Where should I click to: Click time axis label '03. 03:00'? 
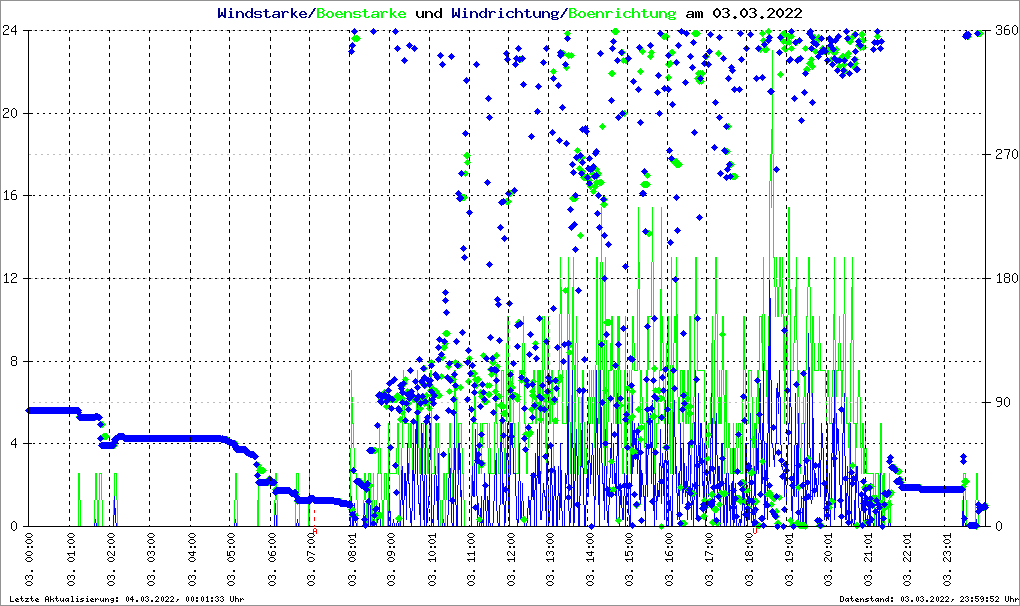(x=150, y=560)
